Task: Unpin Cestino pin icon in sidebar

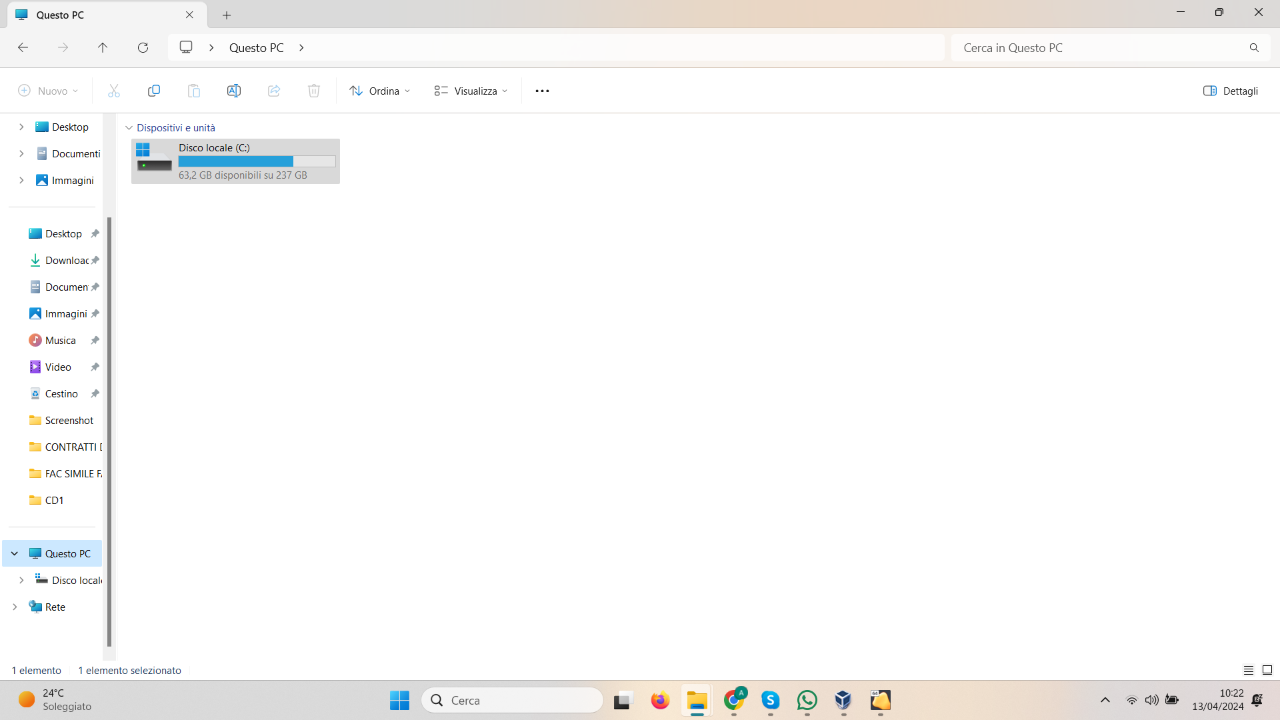Action: (x=95, y=394)
